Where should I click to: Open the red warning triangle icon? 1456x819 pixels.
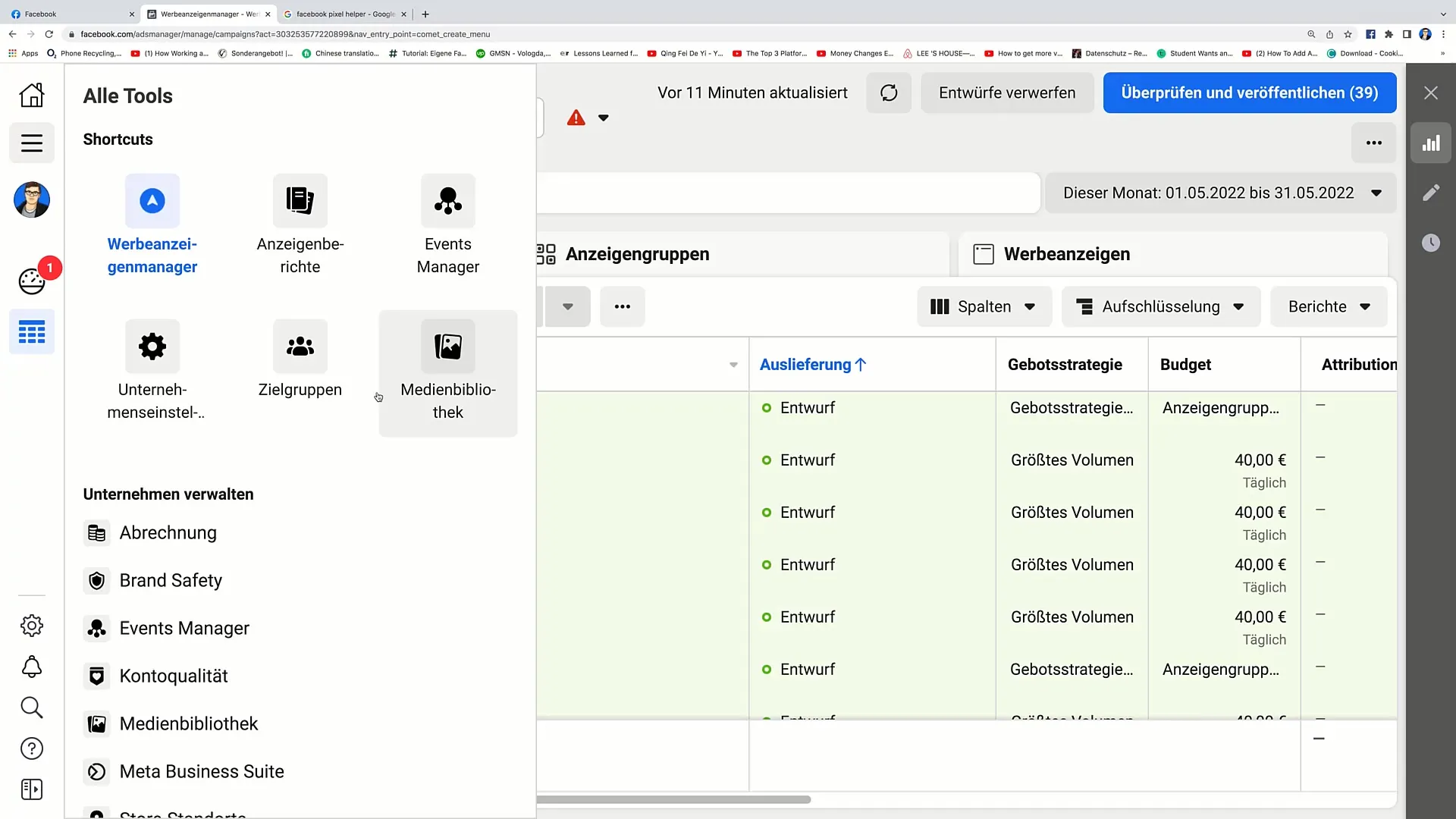(576, 118)
